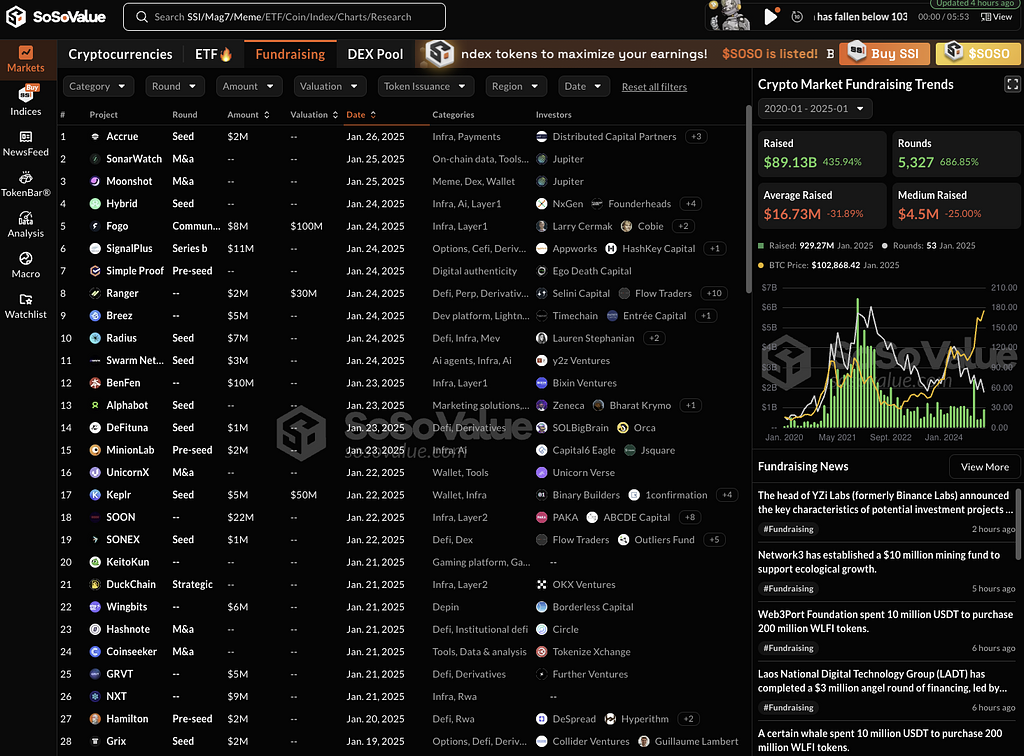Open the TokenBar sidebar icon
Screen dimensions: 1024x756
coord(26,183)
